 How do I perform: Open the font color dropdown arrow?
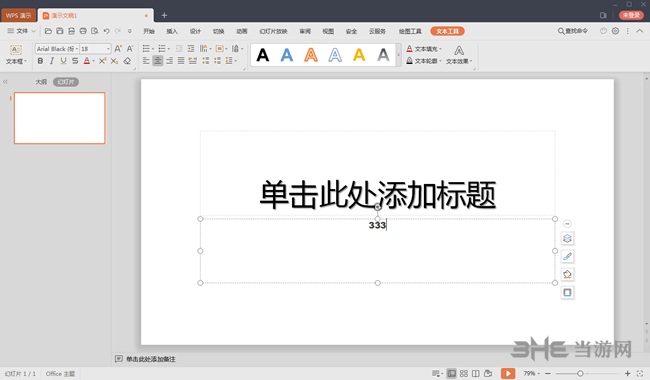click(93, 61)
